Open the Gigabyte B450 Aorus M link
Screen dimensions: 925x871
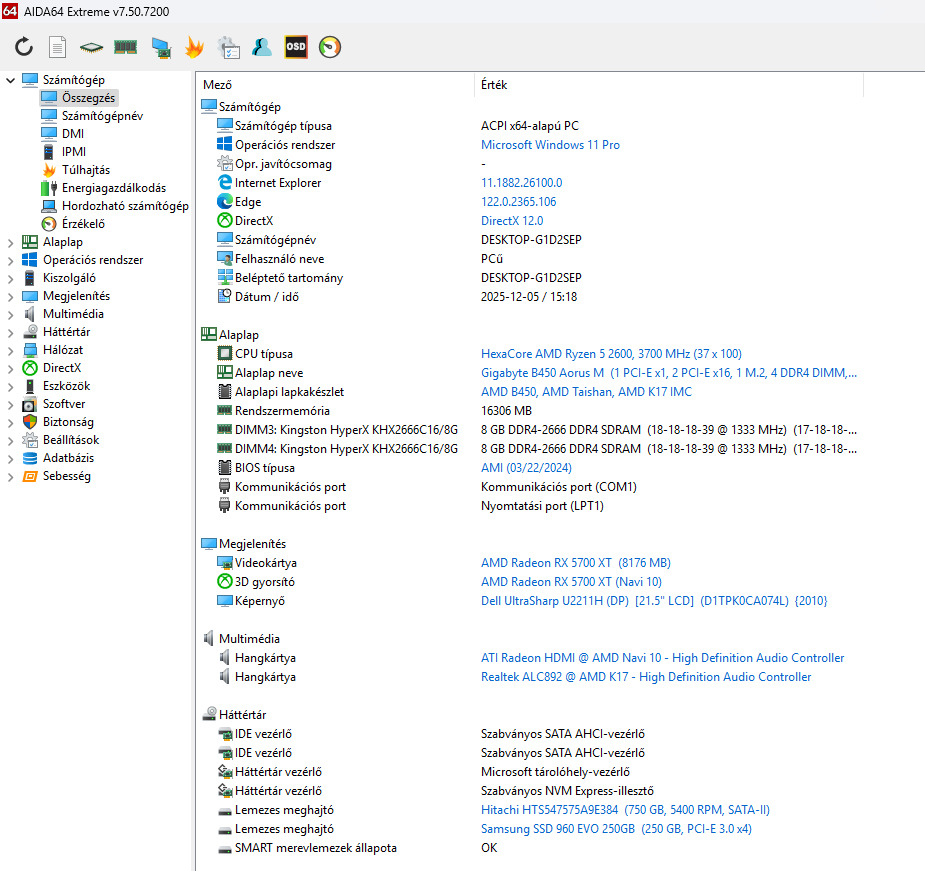click(669, 372)
